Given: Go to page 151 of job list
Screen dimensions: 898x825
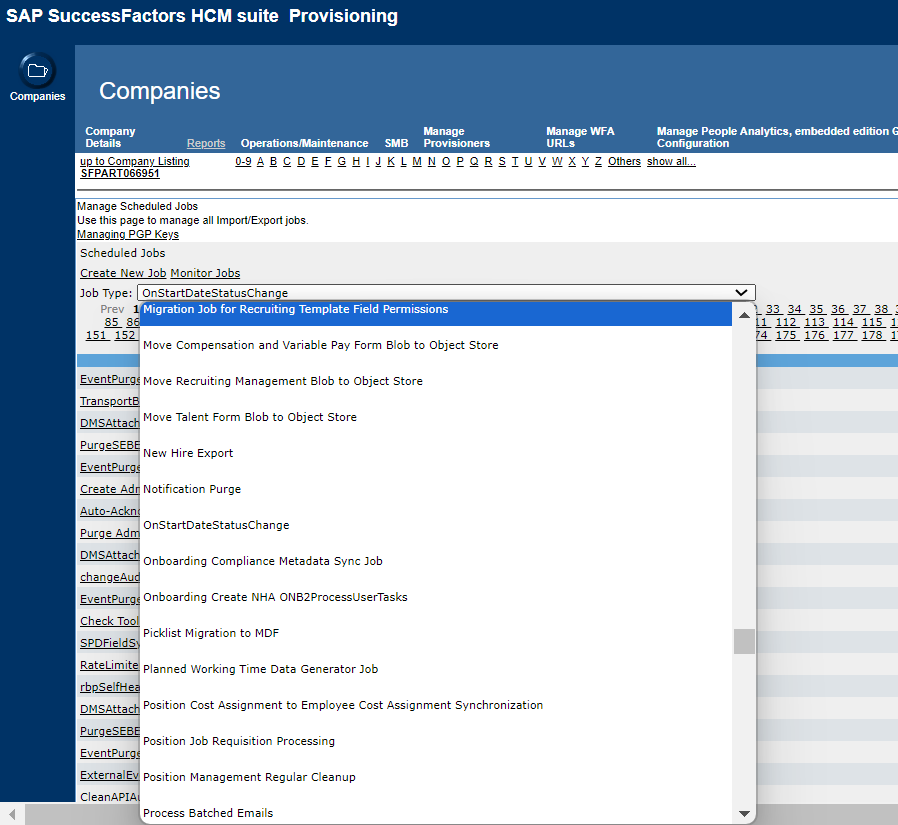Looking at the screenshot, I should coord(96,335).
